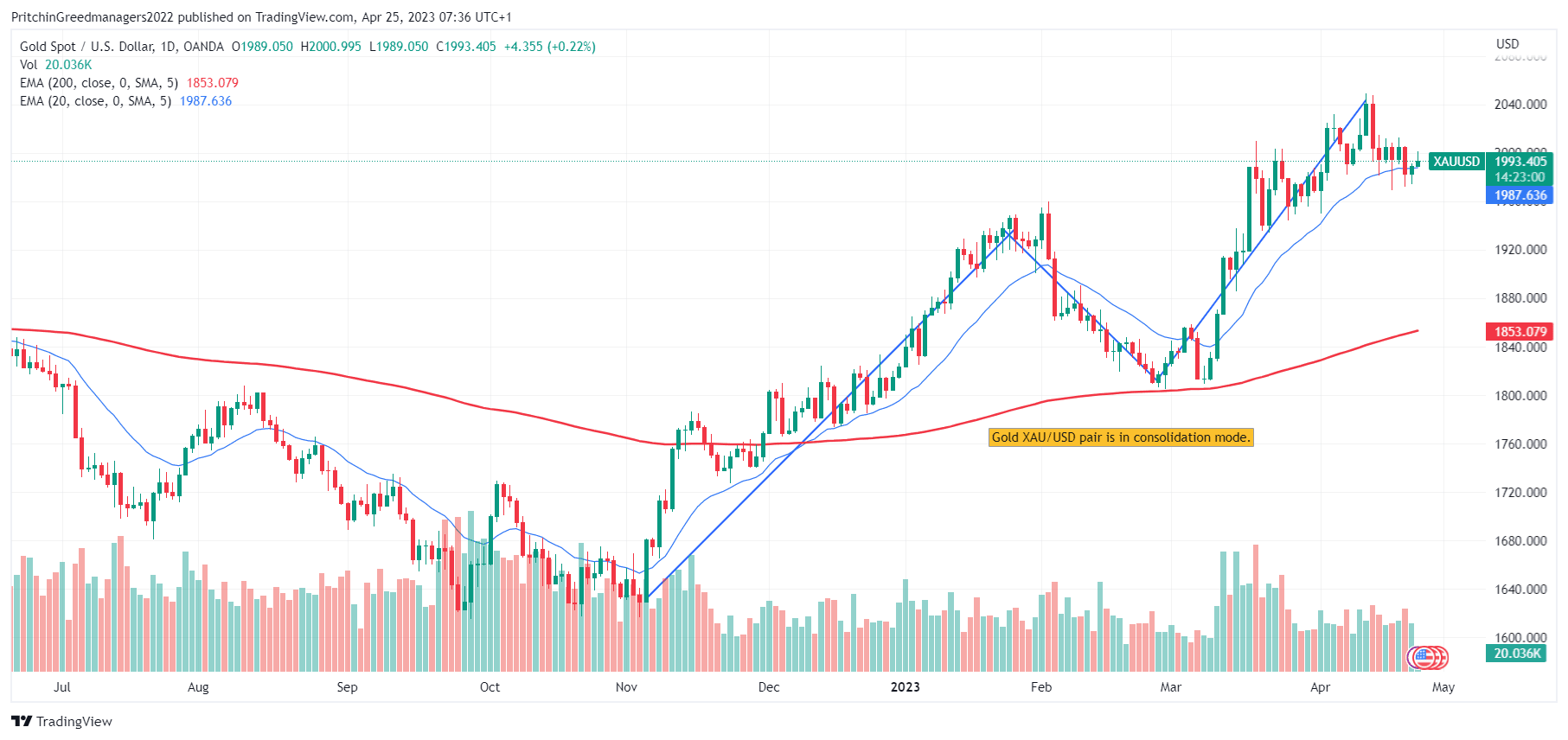Open the US economic event flag marker

pyautogui.click(x=1422, y=659)
